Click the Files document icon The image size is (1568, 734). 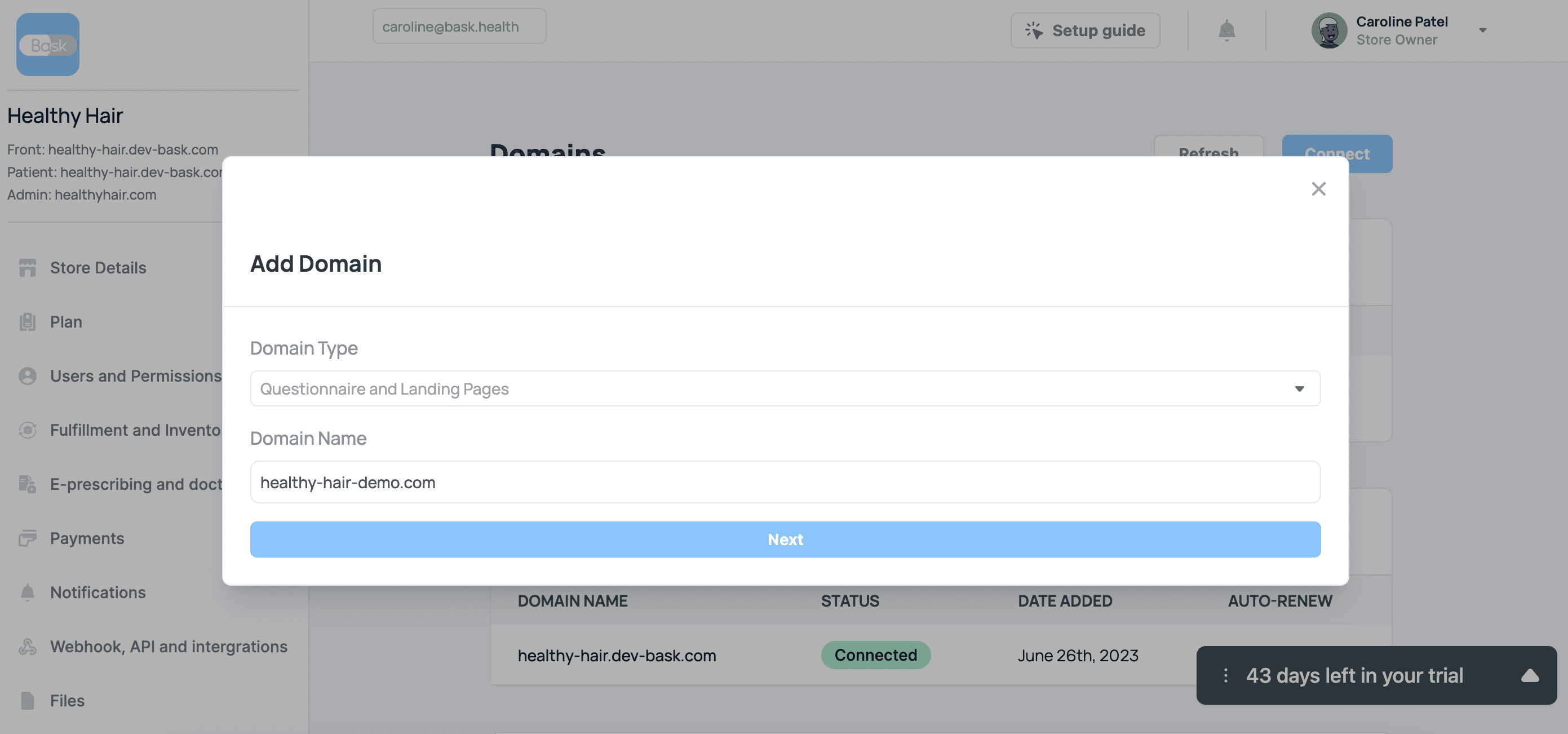[28, 701]
